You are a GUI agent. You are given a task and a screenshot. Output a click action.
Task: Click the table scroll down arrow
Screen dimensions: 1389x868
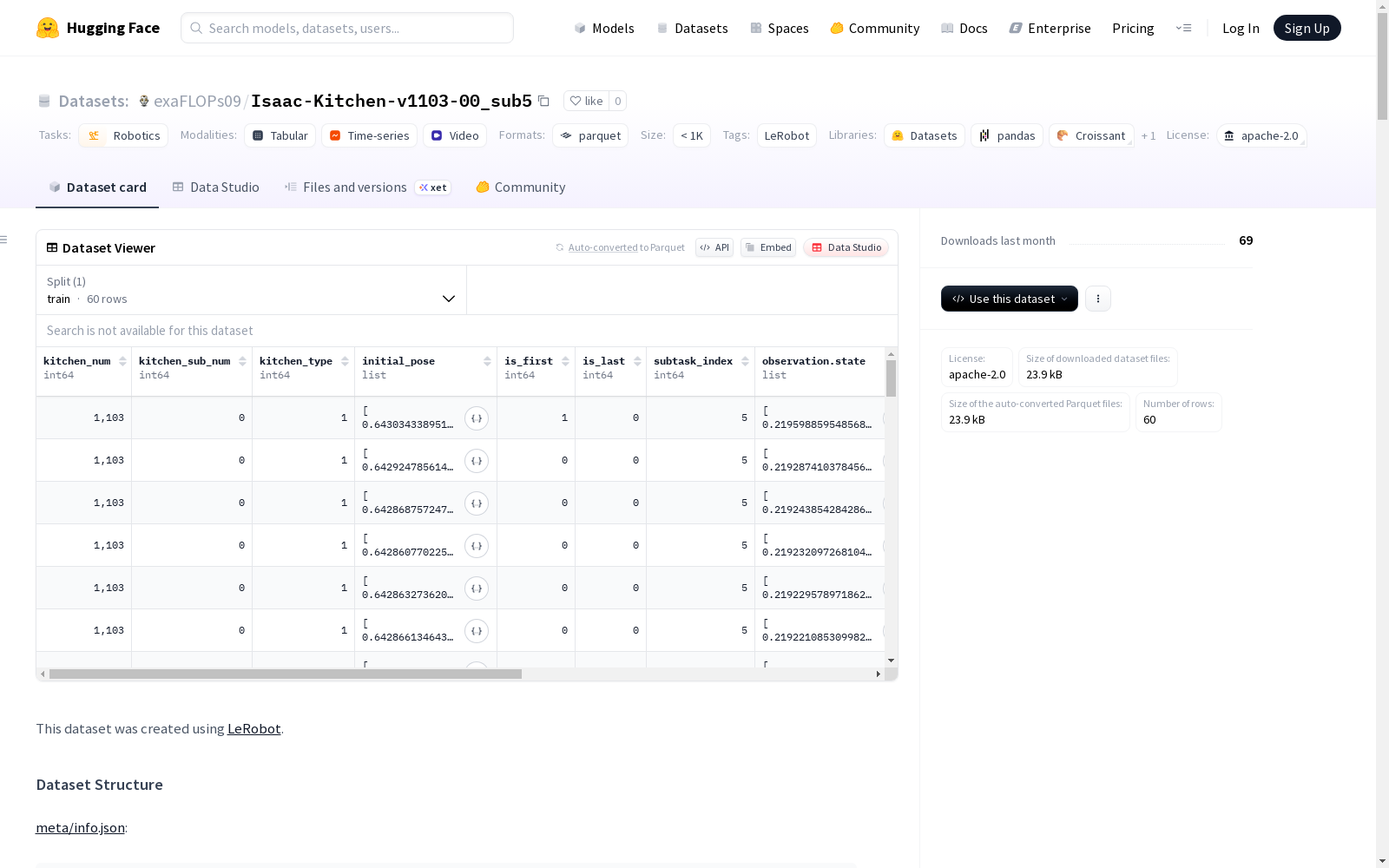(891, 661)
